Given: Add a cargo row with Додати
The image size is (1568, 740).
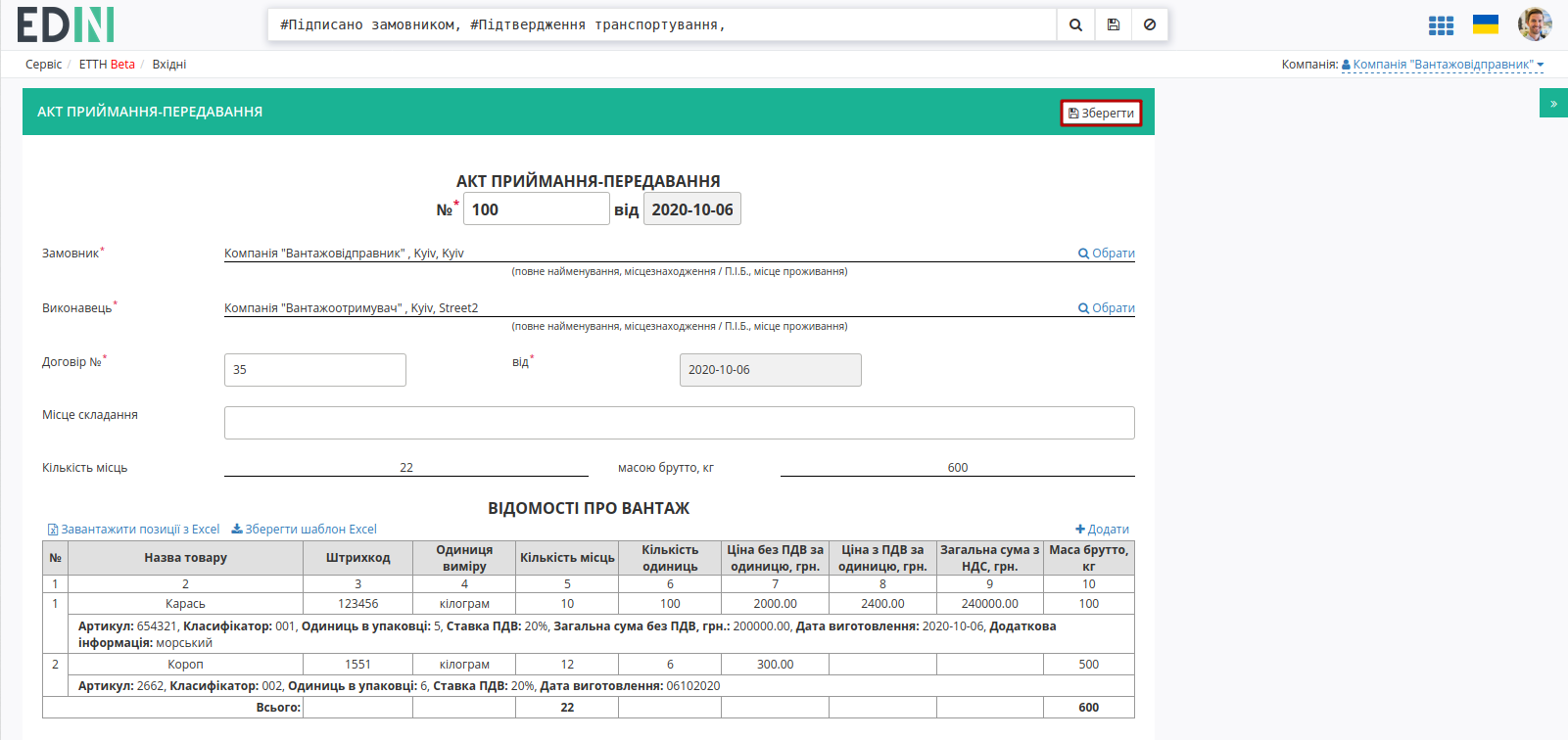Looking at the screenshot, I should pos(1102,529).
